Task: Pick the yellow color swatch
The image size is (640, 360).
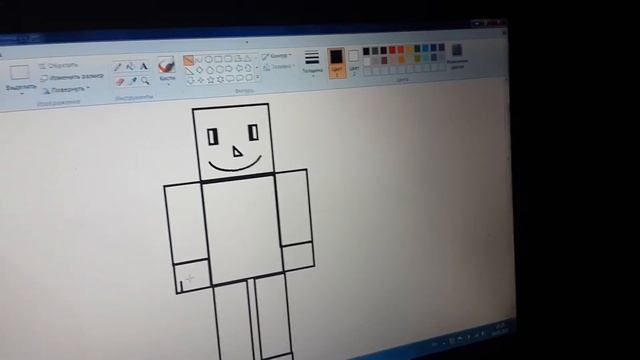Action: [409, 49]
